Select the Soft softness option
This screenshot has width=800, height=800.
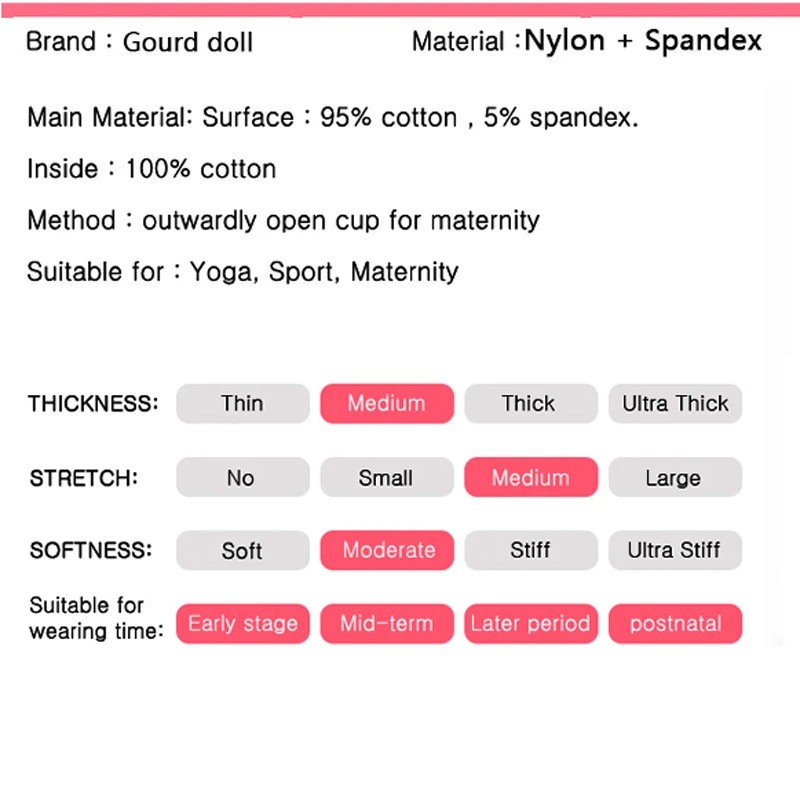(243, 551)
